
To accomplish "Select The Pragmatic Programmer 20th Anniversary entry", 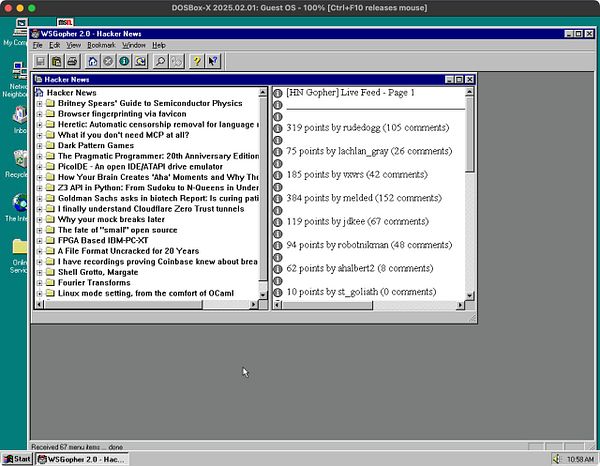I will [158, 156].
